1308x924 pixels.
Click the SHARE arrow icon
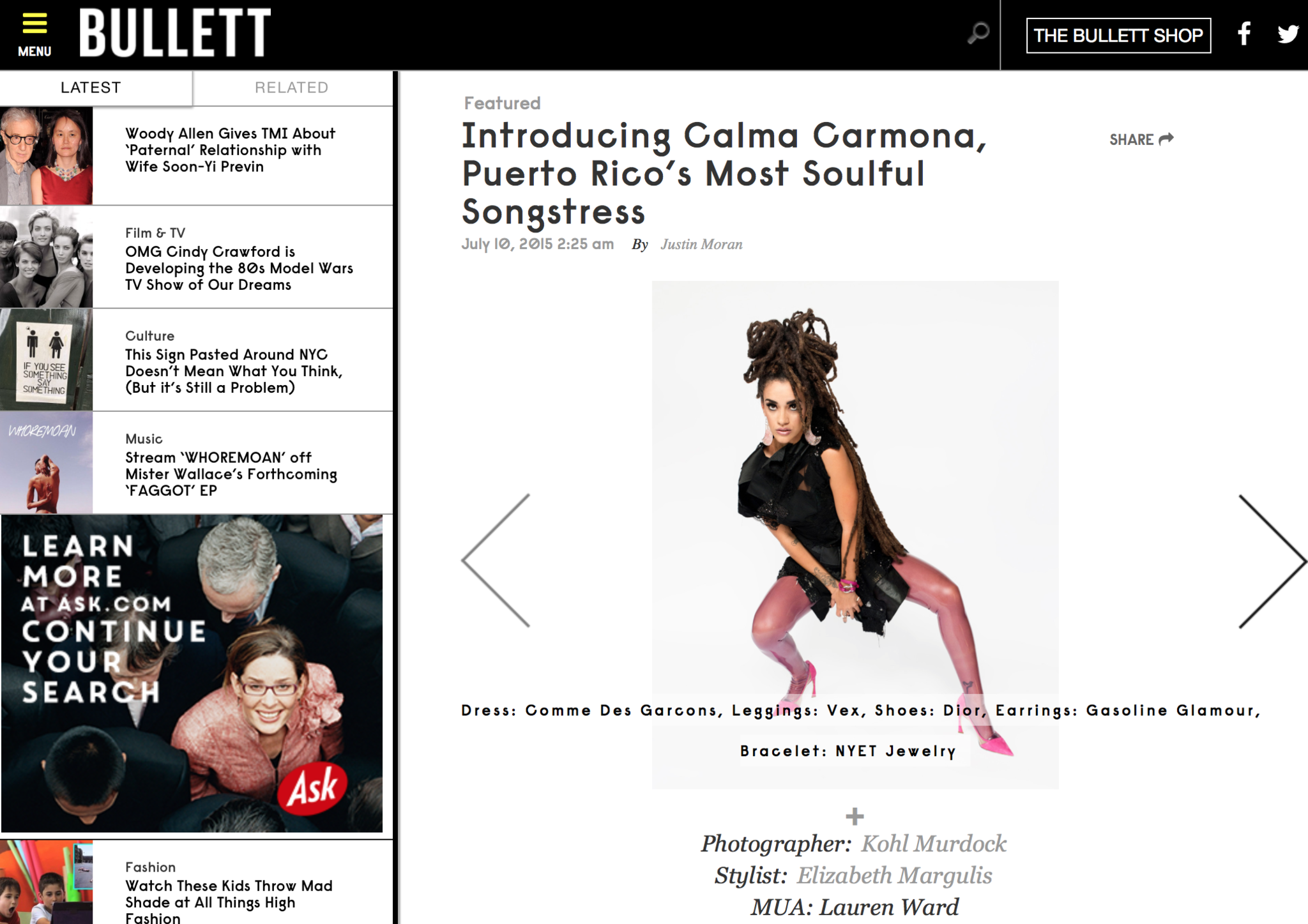pyautogui.click(x=1166, y=139)
